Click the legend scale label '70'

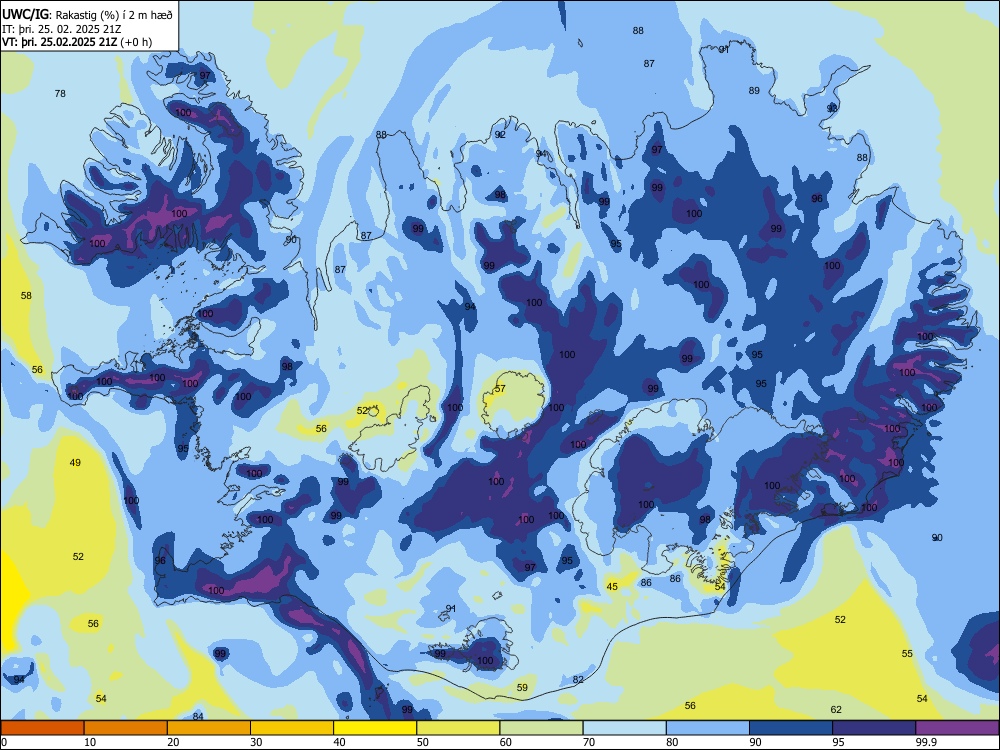[589, 742]
